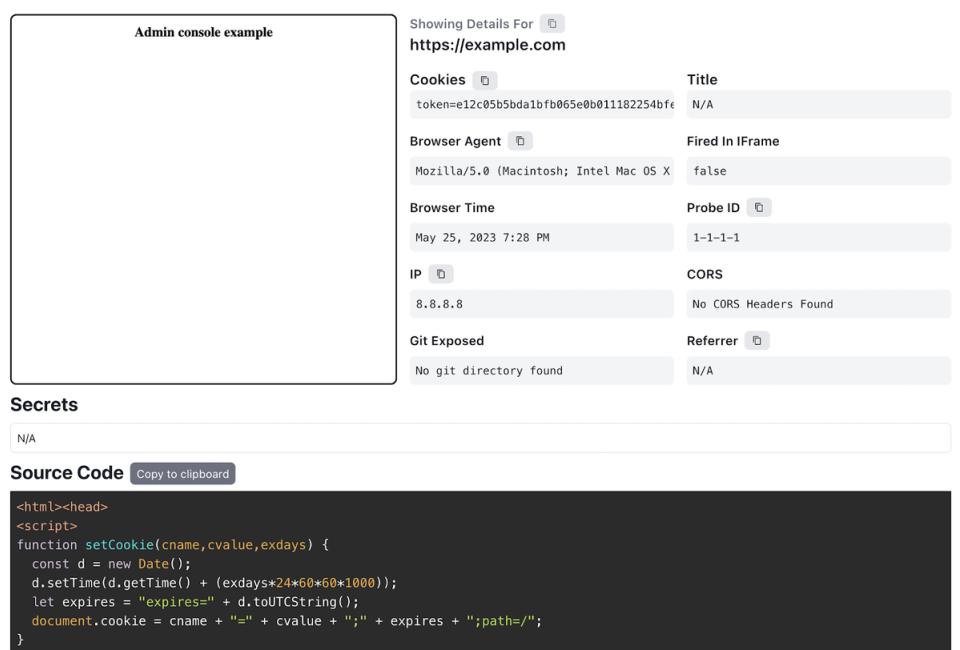Copy the Probe ID value
Image resolution: width=960 pixels, height=650 pixels.
click(759, 207)
